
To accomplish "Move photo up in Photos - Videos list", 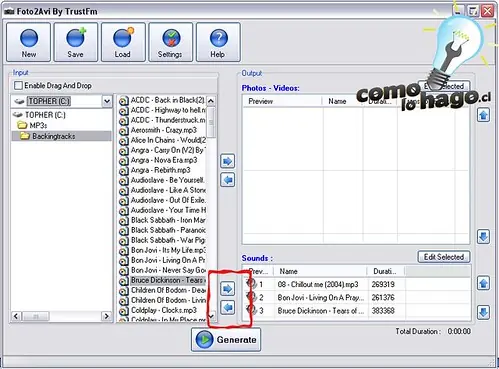I will point(483,115).
